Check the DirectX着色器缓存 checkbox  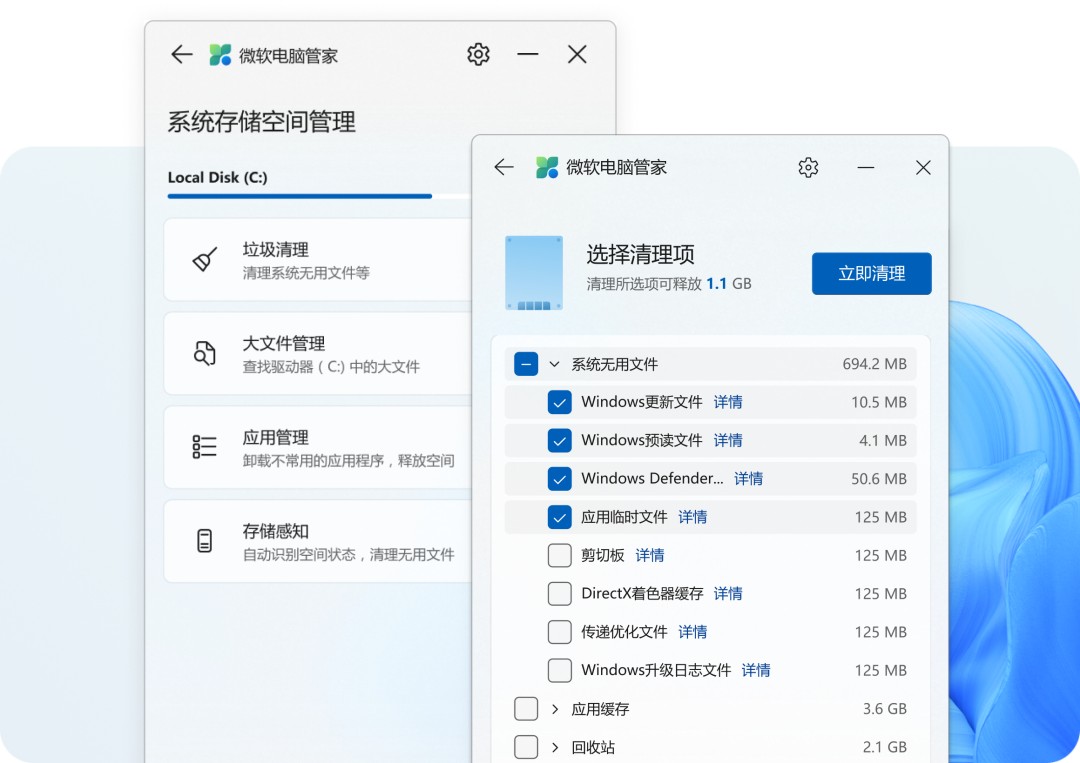click(x=559, y=594)
